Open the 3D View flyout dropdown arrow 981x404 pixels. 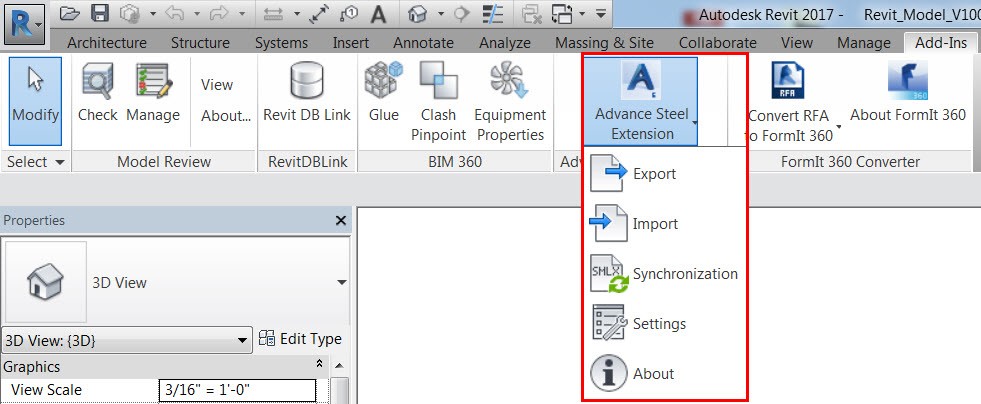tap(440, 14)
